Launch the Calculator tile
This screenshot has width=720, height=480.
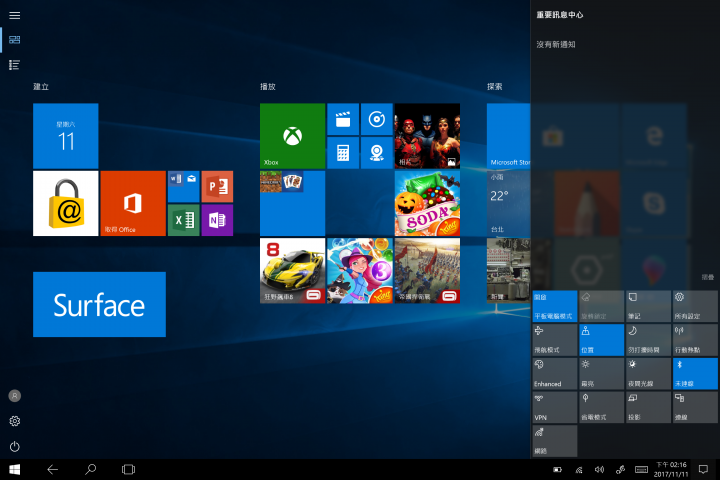point(343,153)
